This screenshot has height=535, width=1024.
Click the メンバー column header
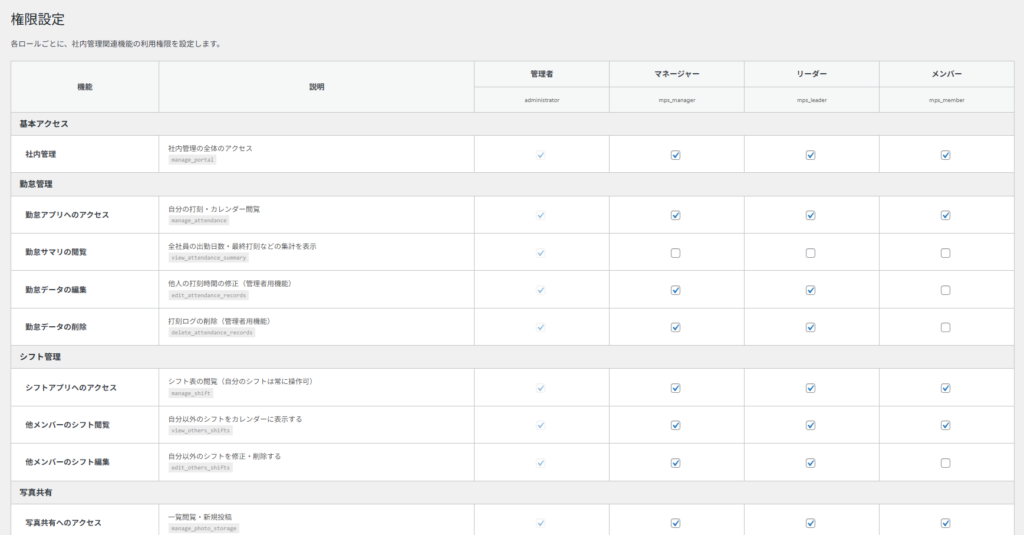click(x=946, y=74)
